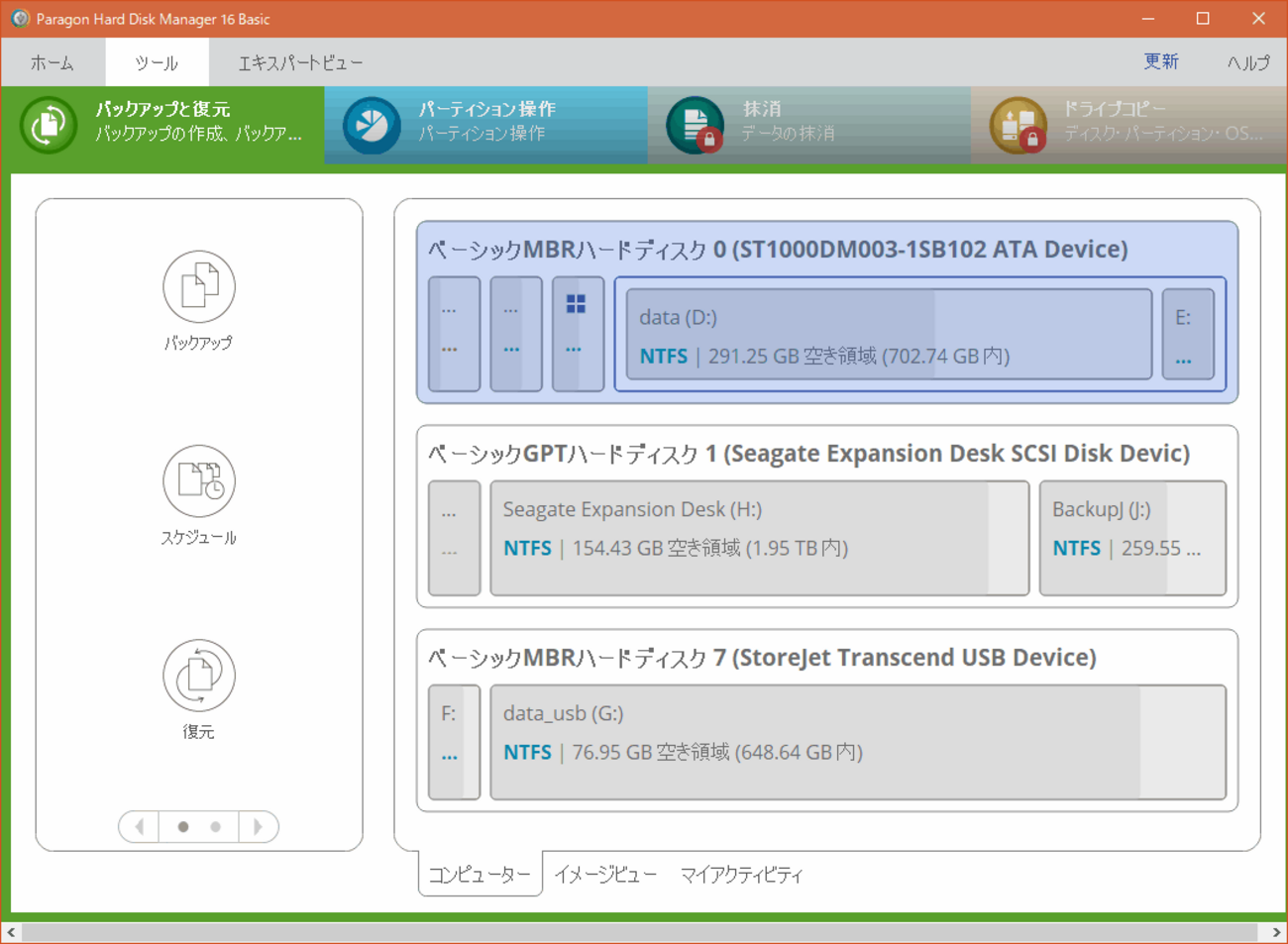The image size is (1288, 944).
Task: Open My Activity (マイアクティビティ) tab
Action: [x=741, y=875]
